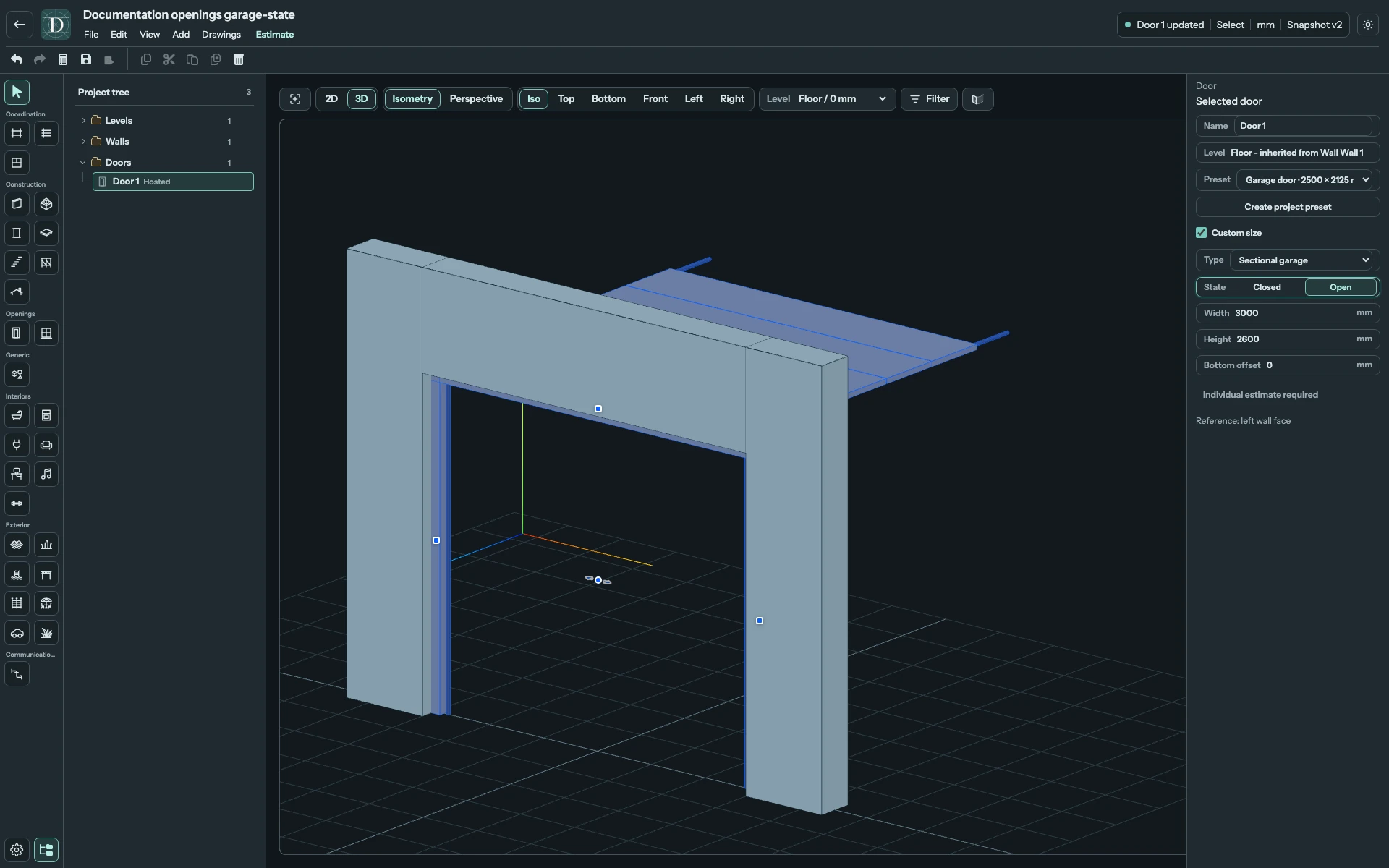Click the zoom-to-fit viewport icon
1389x868 pixels.
(x=295, y=99)
